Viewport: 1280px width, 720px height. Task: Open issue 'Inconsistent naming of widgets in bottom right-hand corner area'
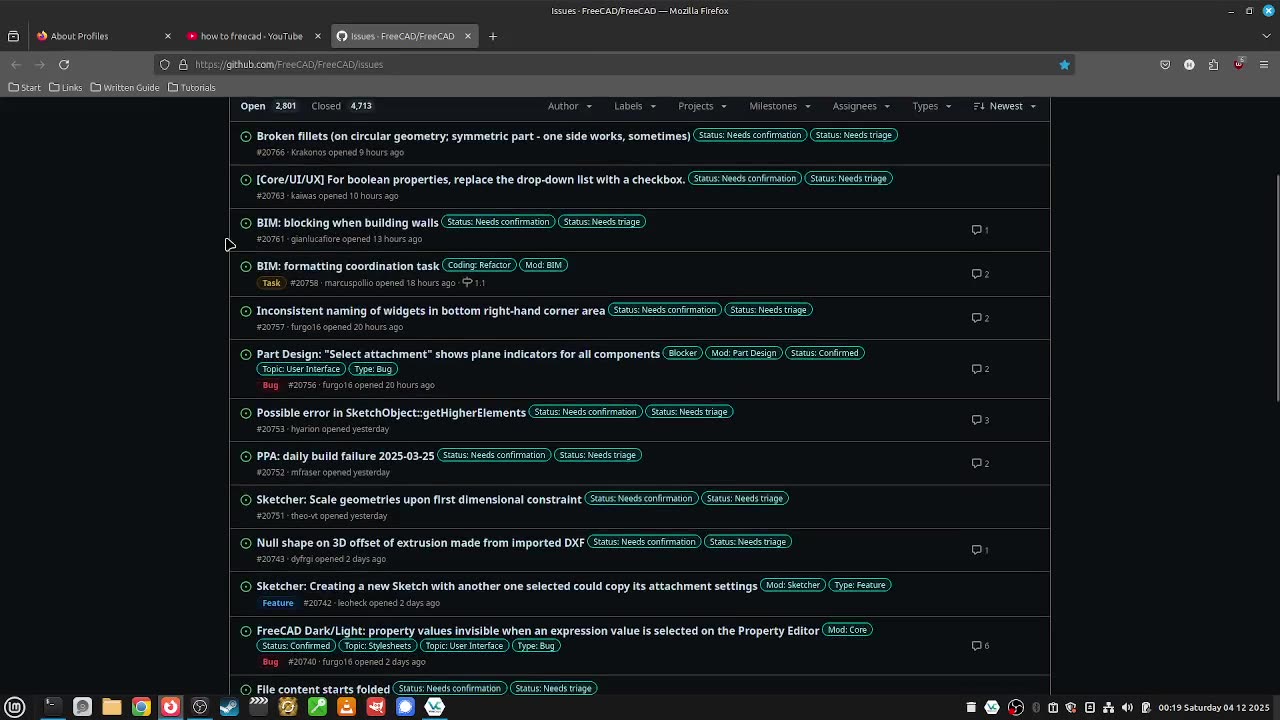430,311
